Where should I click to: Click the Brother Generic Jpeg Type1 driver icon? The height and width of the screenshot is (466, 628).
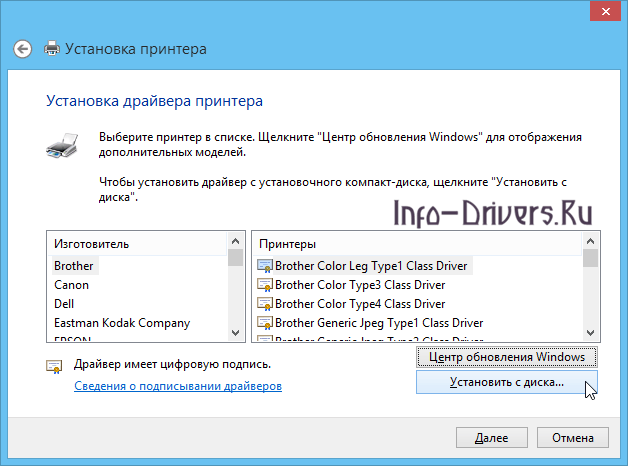point(265,323)
